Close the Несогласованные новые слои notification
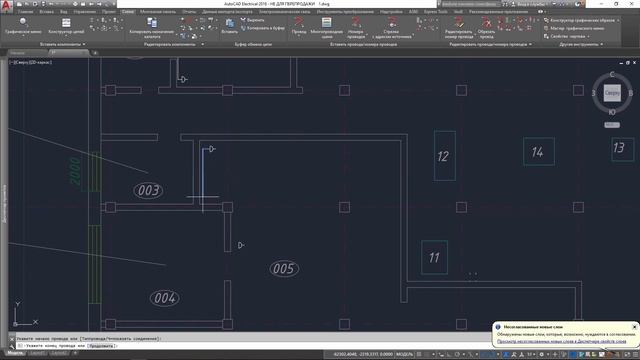640x360 pixels. coord(634,327)
